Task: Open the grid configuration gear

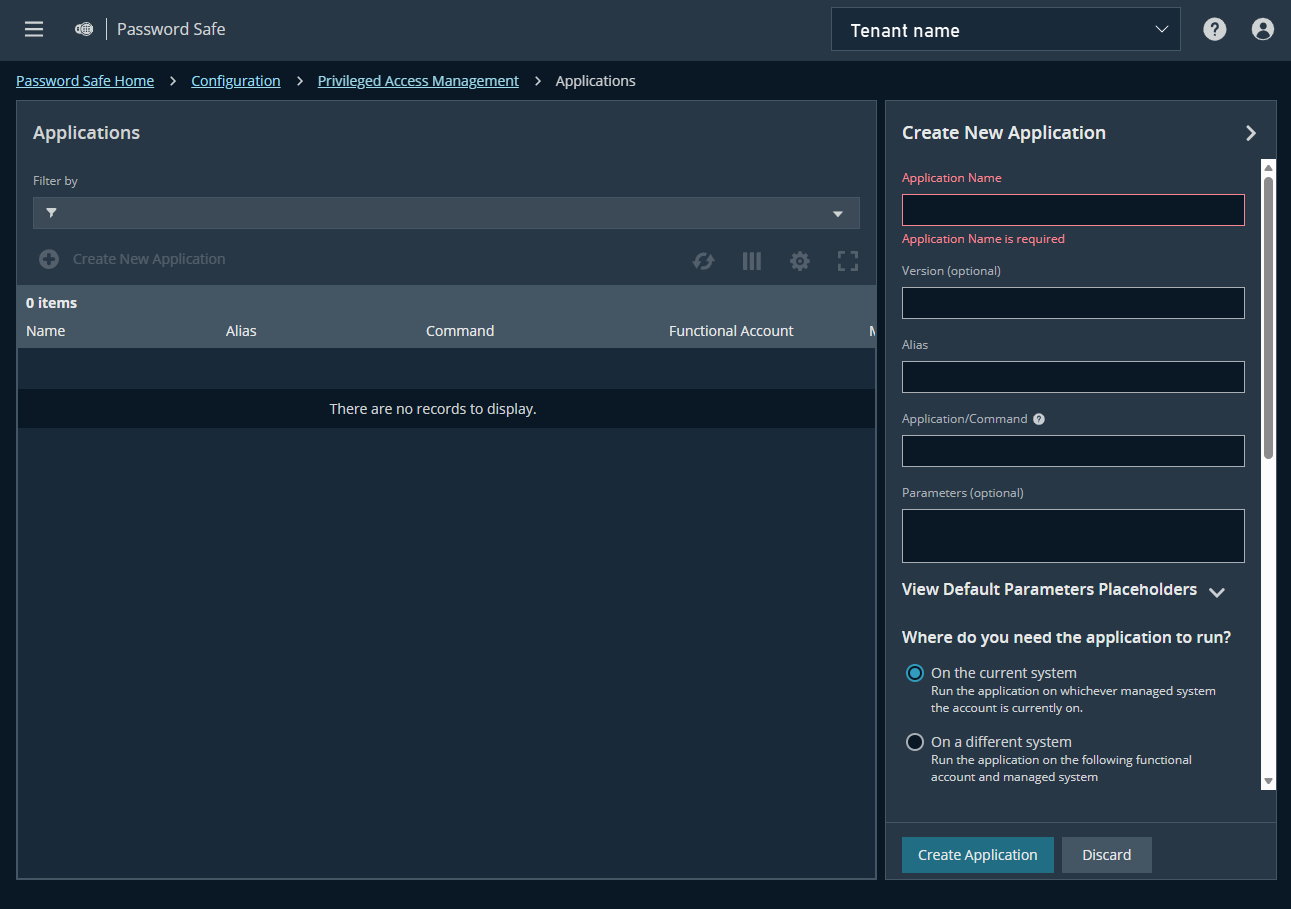Action: (799, 260)
